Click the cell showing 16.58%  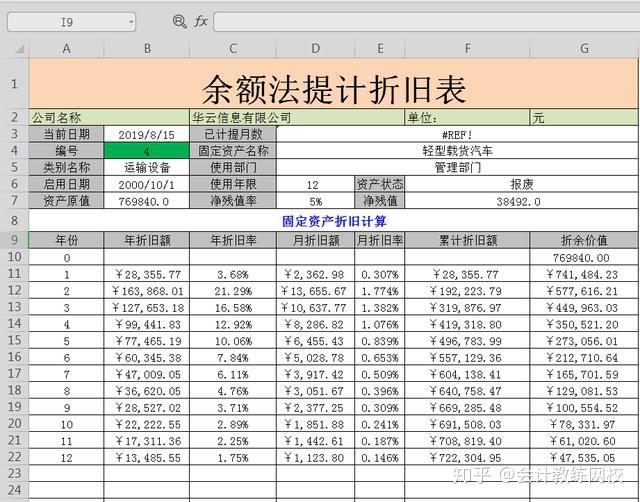(x=233, y=308)
